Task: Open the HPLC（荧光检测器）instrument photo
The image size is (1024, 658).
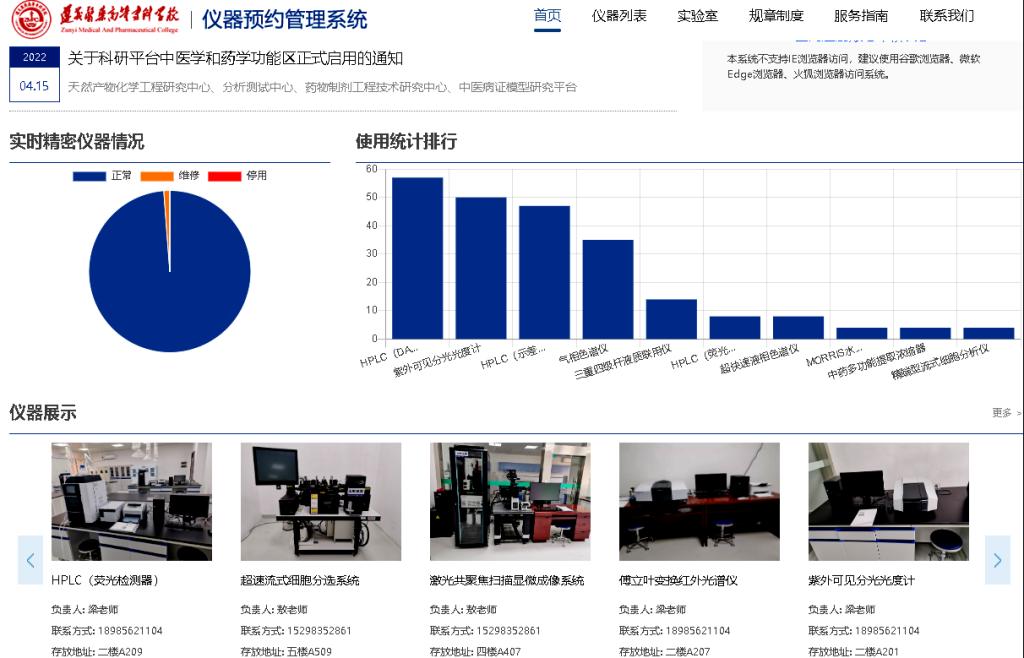Action: 131,501
